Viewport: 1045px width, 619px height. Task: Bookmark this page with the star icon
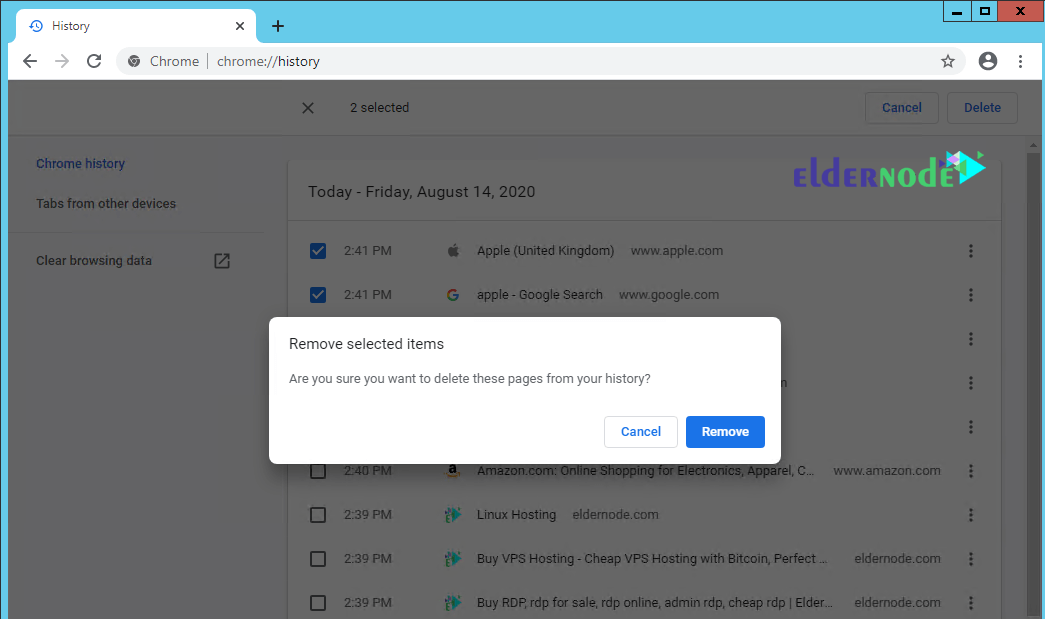pos(948,61)
